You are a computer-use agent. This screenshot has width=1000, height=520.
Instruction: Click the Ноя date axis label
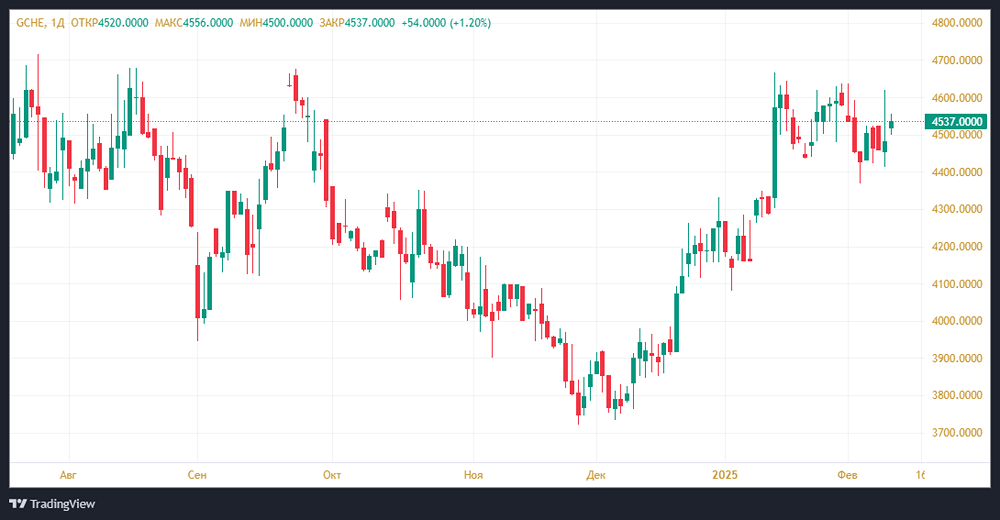tap(473, 475)
